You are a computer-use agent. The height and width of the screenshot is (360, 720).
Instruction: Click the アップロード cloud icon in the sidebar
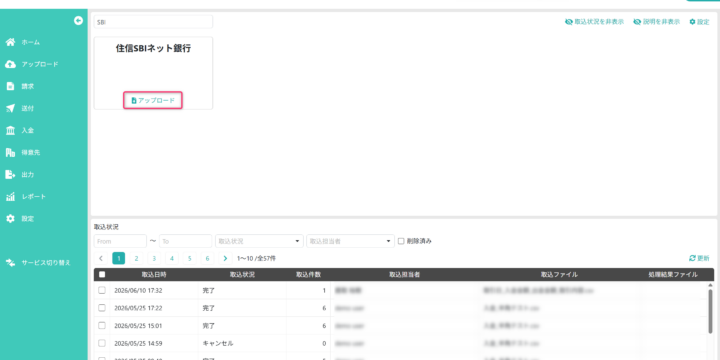point(10,64)
